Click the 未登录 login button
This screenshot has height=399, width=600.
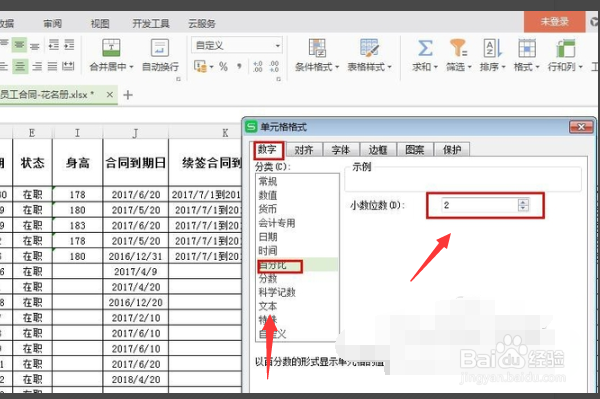coord(554,21)
